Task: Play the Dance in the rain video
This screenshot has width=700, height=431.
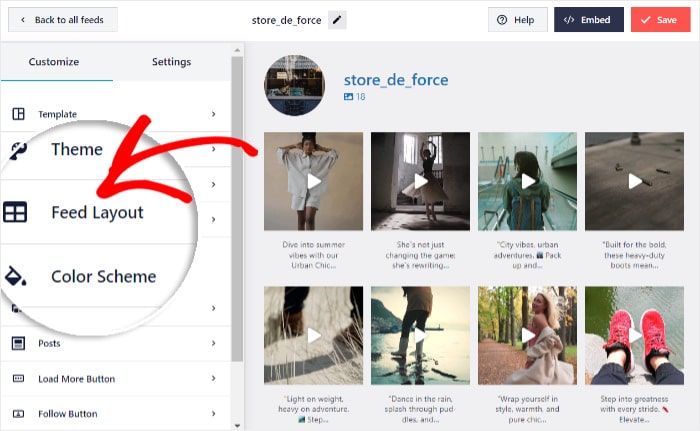Action: 421,335
